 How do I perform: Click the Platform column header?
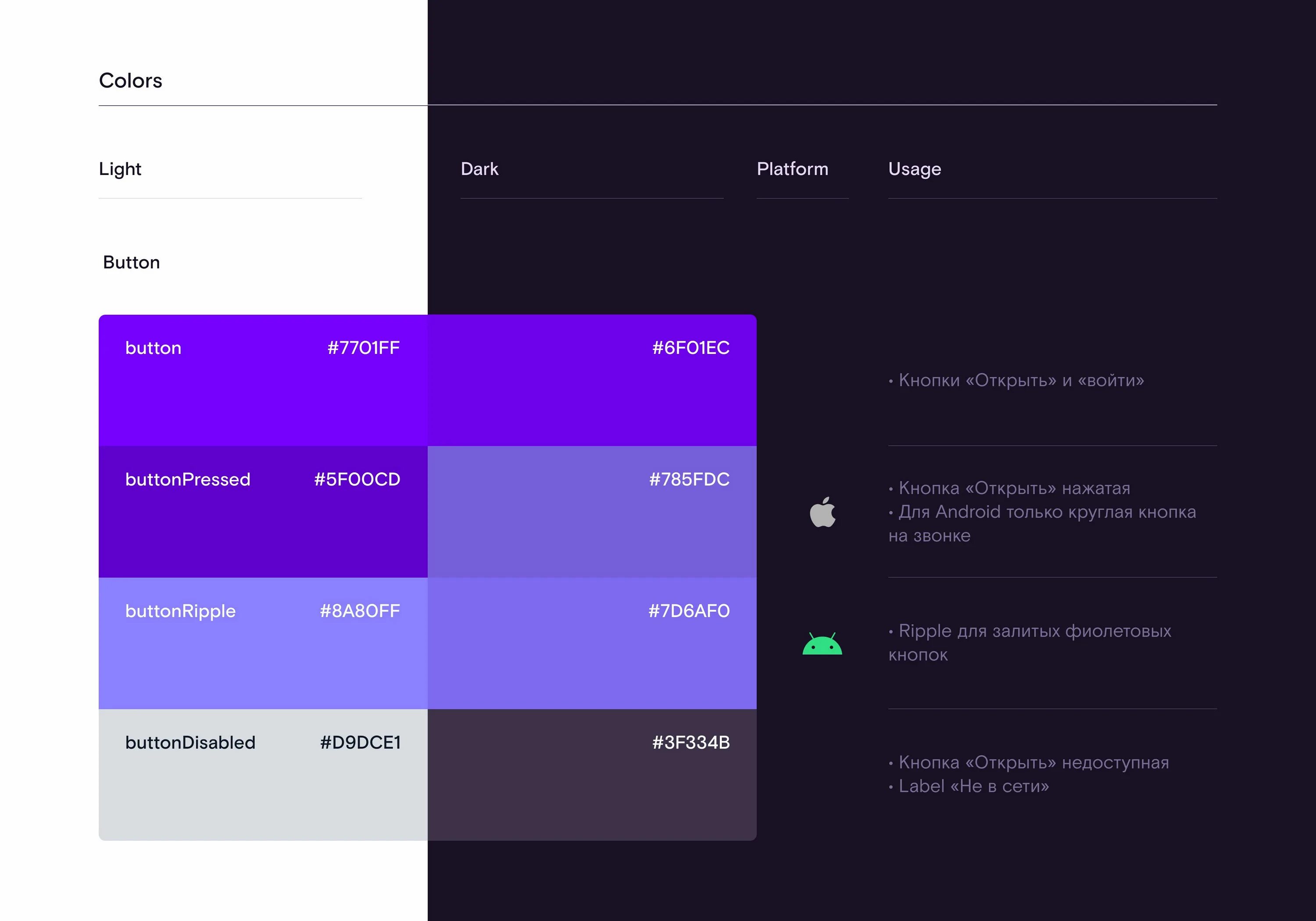pos(792,169)
